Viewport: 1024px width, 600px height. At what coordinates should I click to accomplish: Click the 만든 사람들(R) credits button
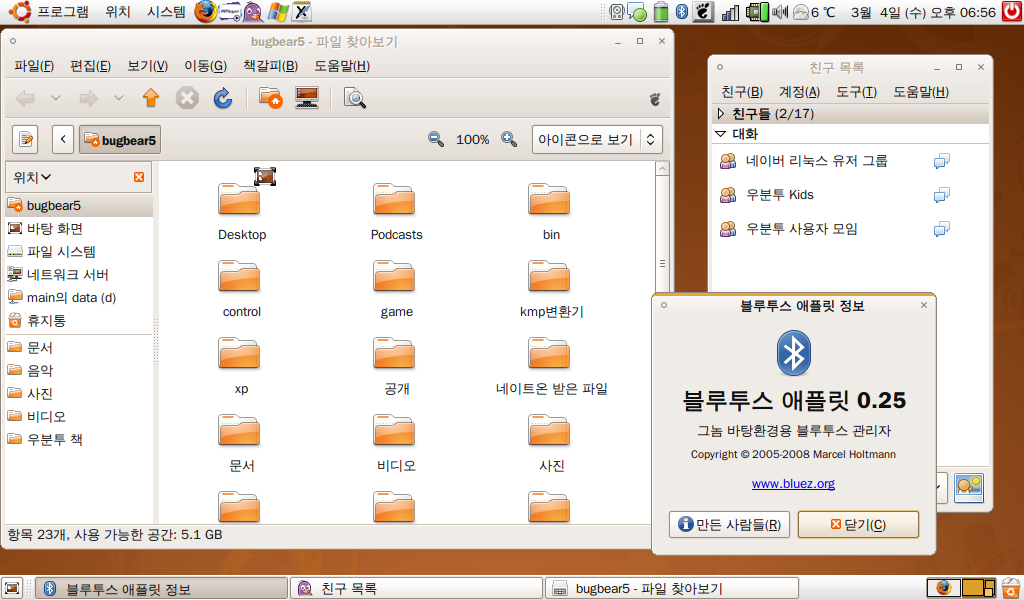(729, 524)
